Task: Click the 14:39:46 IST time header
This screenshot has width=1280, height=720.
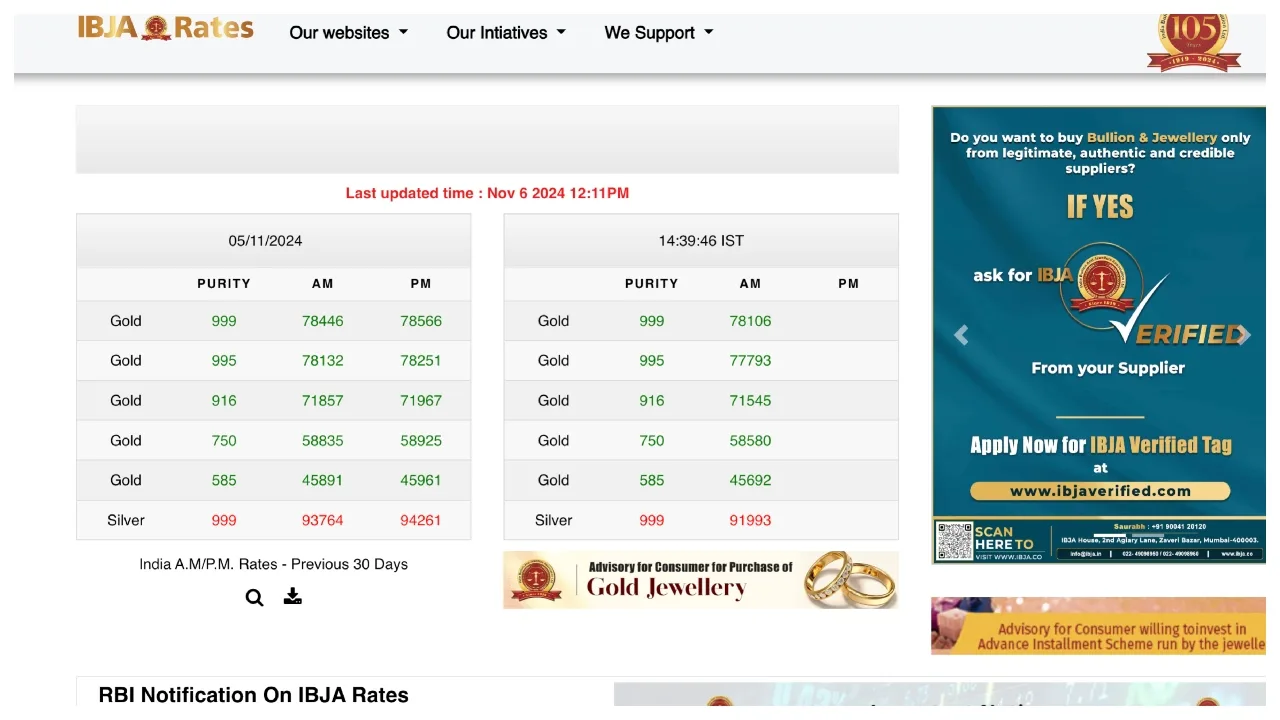Action: coord(701,241)
